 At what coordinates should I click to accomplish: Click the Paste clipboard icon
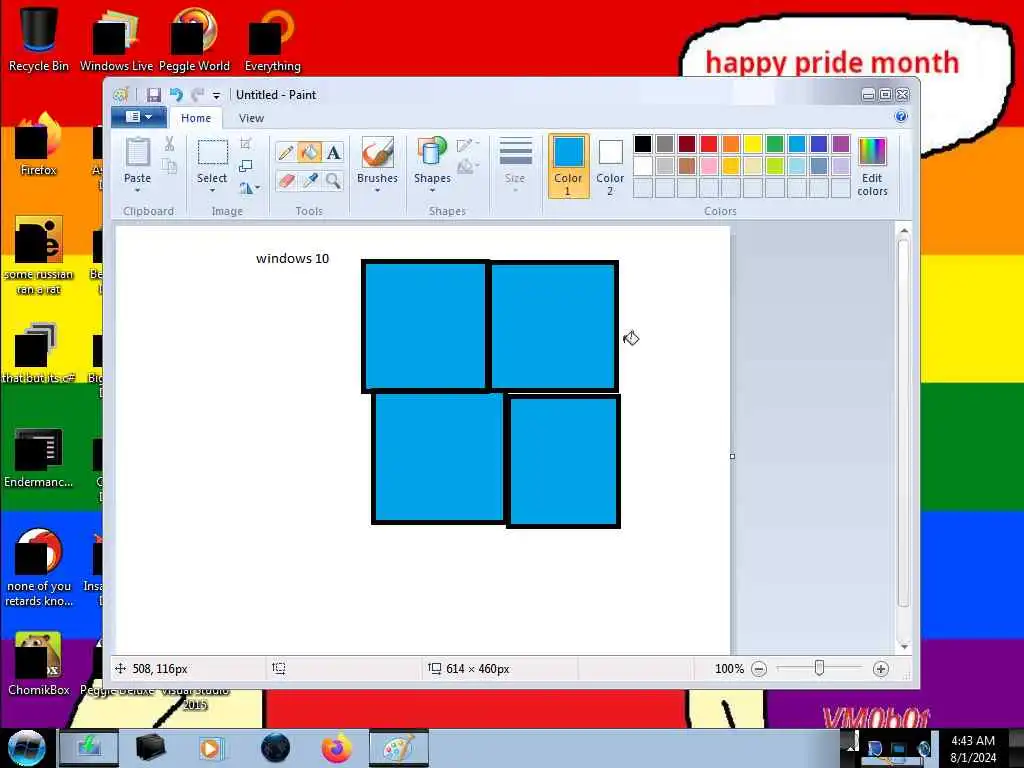pyautogui.click(x=137, y=152)
